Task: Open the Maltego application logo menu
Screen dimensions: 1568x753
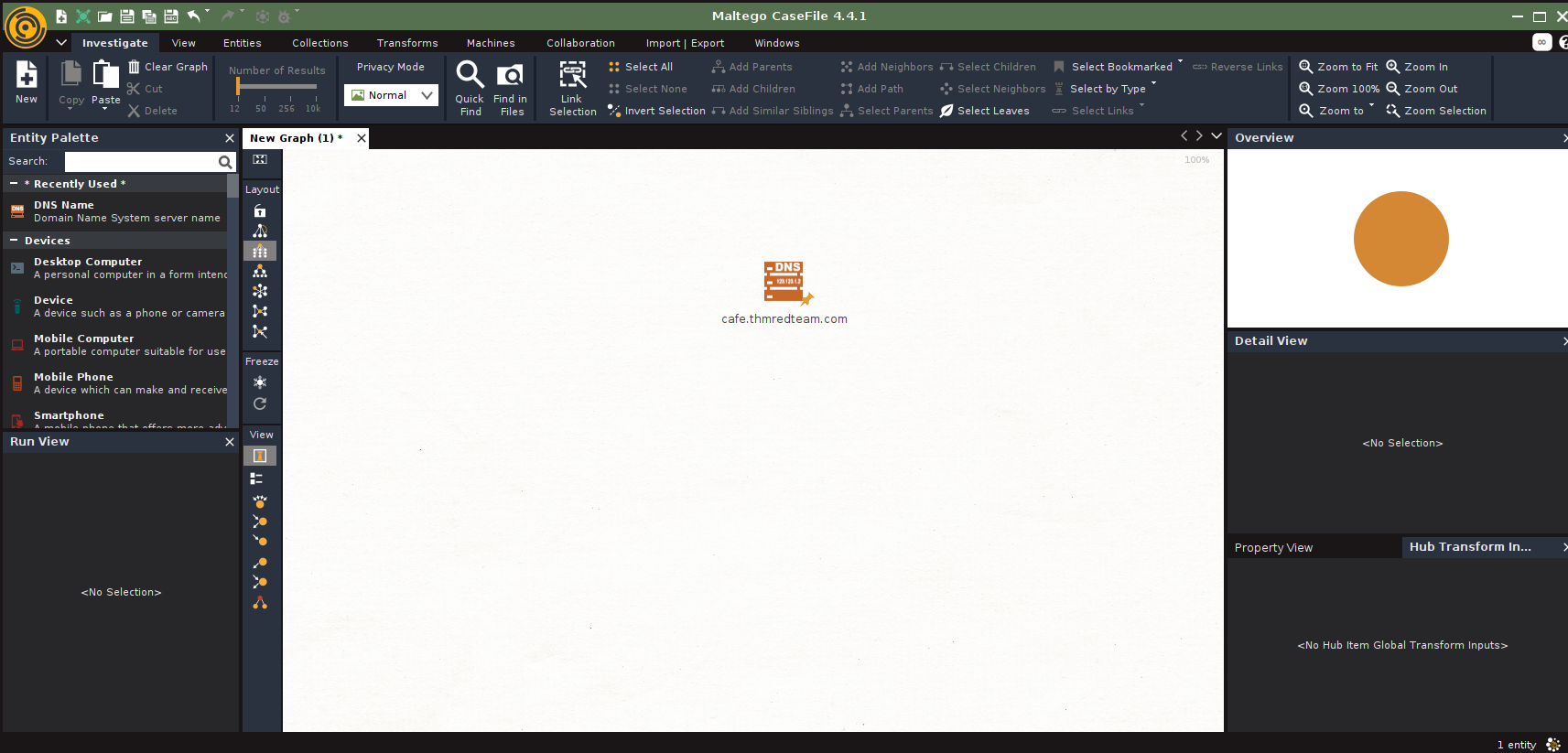Action: 26,27
